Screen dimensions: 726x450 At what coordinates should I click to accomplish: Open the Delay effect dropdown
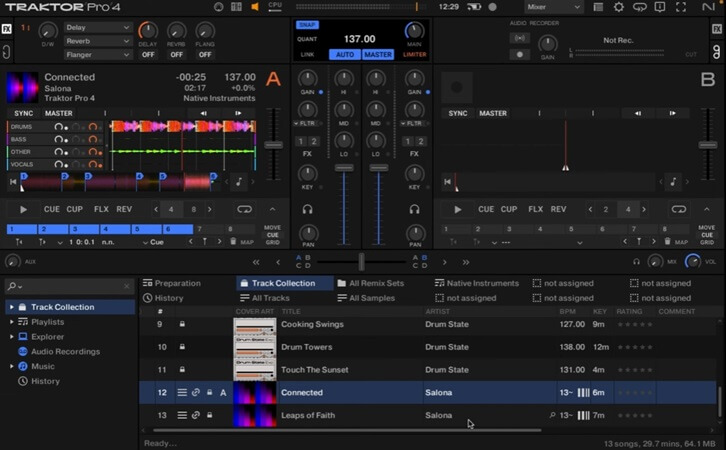pos(98,27)
